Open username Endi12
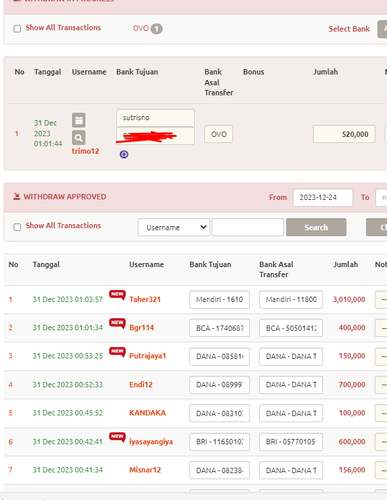 pos(141,385)
